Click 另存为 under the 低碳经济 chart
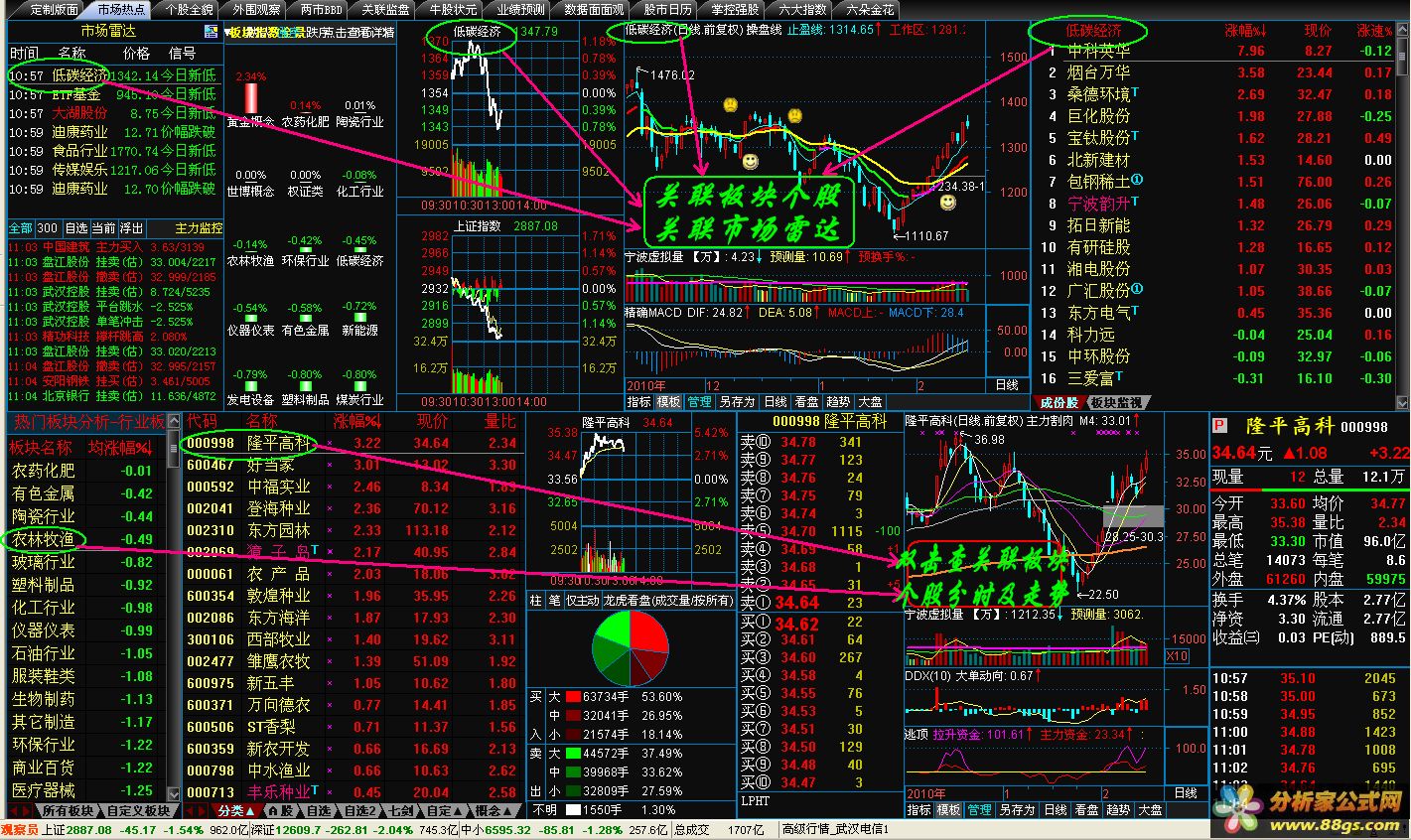 737,402
